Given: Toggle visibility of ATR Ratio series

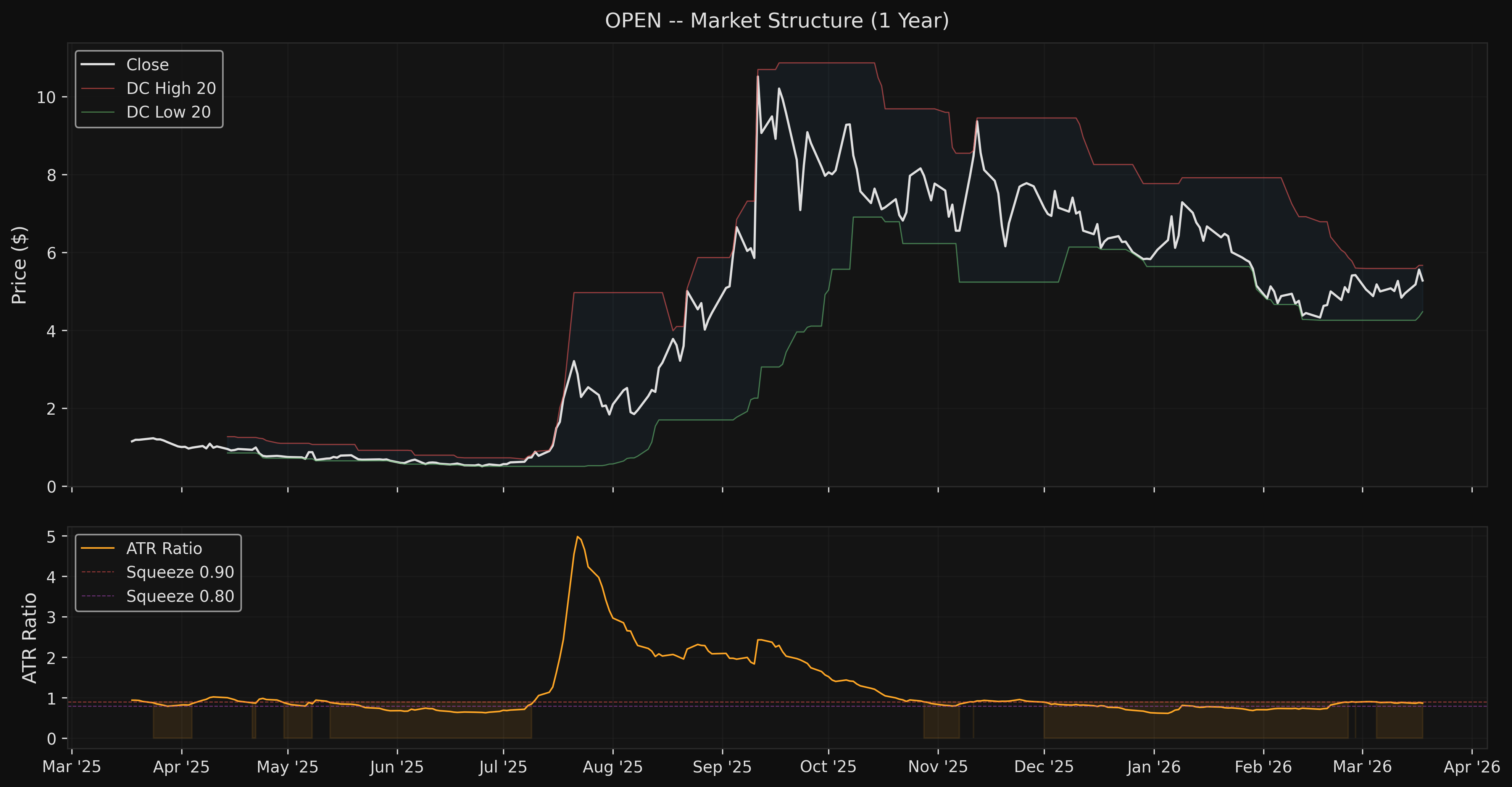Looking at the screenshot, I should (164, 548).
